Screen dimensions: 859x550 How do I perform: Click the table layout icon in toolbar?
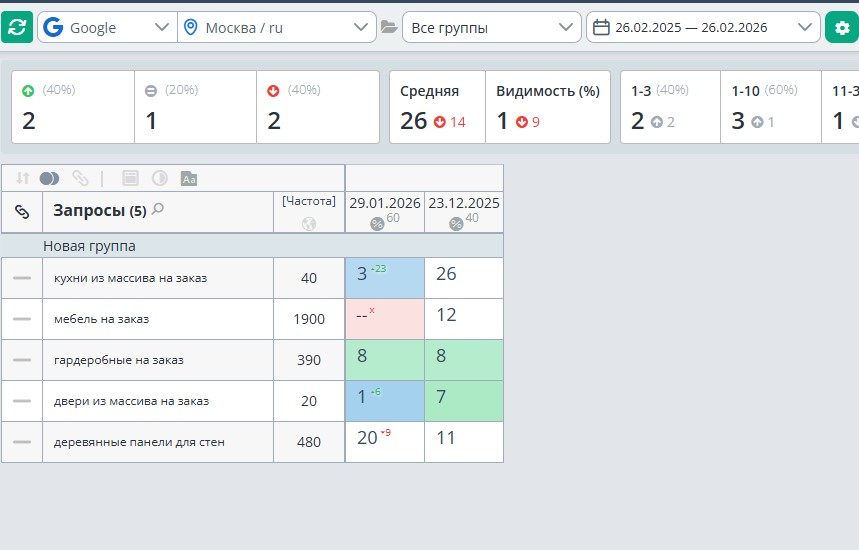point(130,178)
